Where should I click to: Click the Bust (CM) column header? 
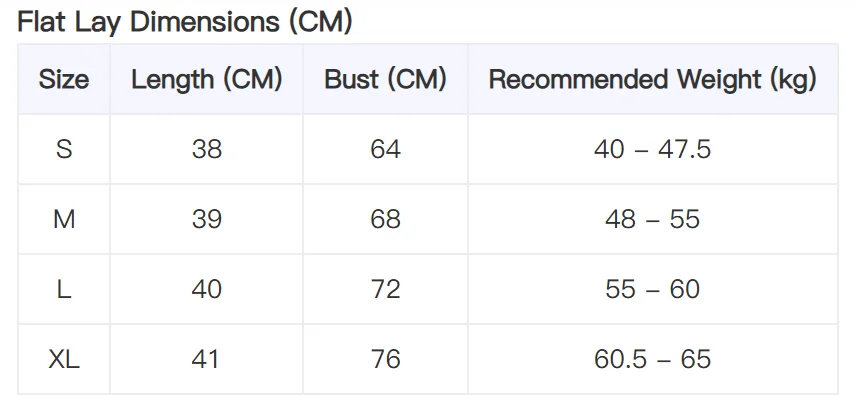click(385, 80)
